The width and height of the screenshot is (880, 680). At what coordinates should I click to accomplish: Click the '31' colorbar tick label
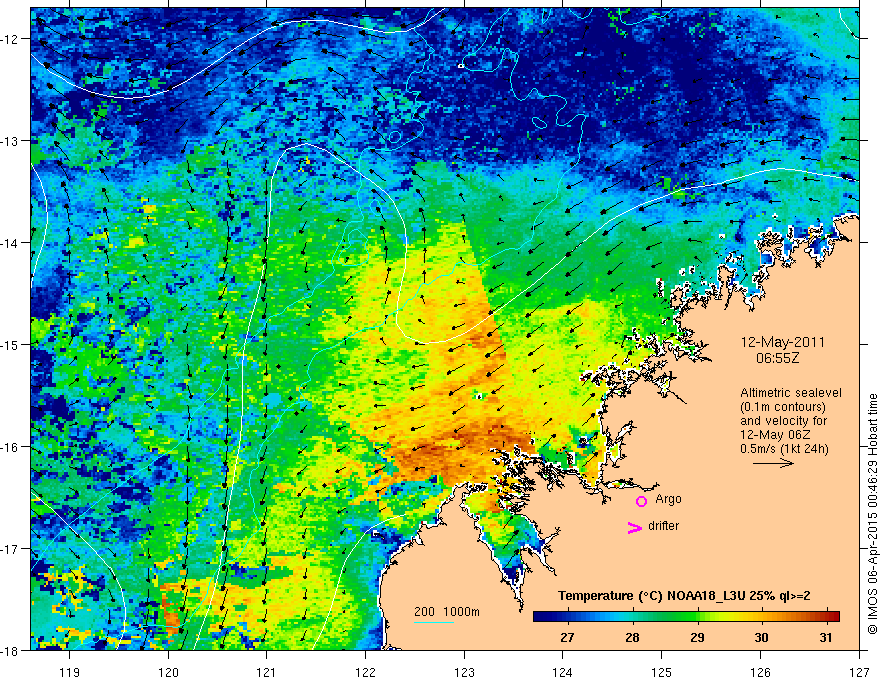click(826, 637)
